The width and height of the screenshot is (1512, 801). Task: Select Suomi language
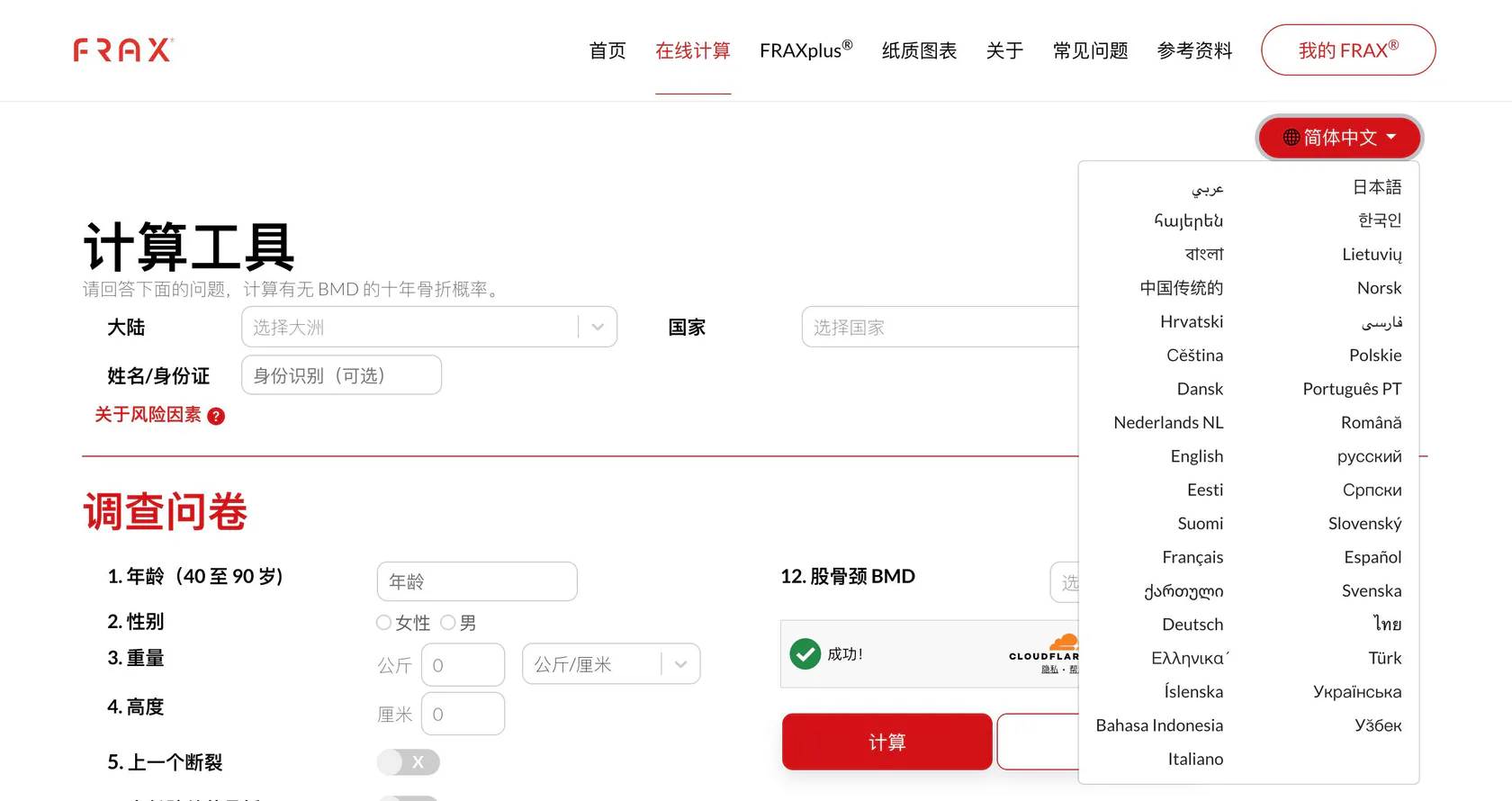pos(1201,524)
